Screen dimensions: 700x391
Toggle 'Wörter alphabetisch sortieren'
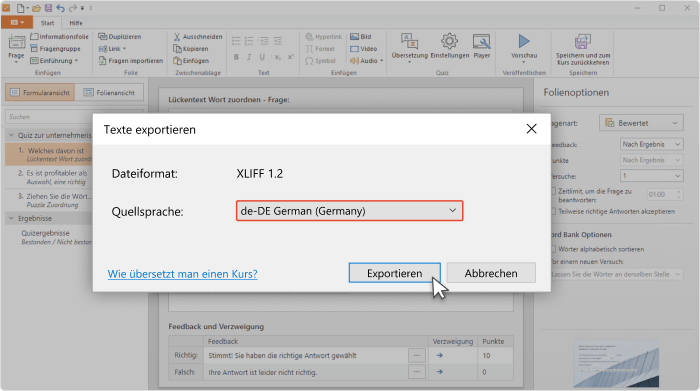click(x=554, y=249)
